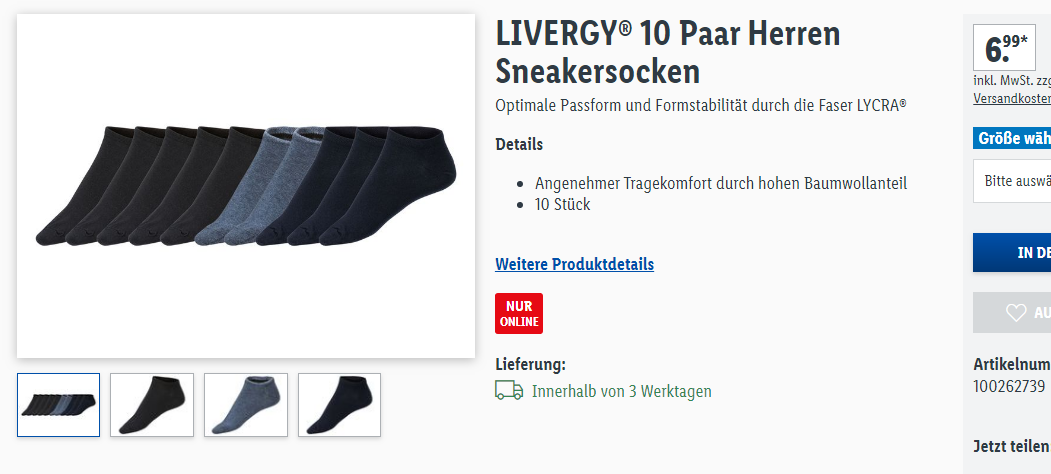View the navy sock thumbnail
The height and width of the screenshot is (474, 1051).
click(x=339, y=405)
